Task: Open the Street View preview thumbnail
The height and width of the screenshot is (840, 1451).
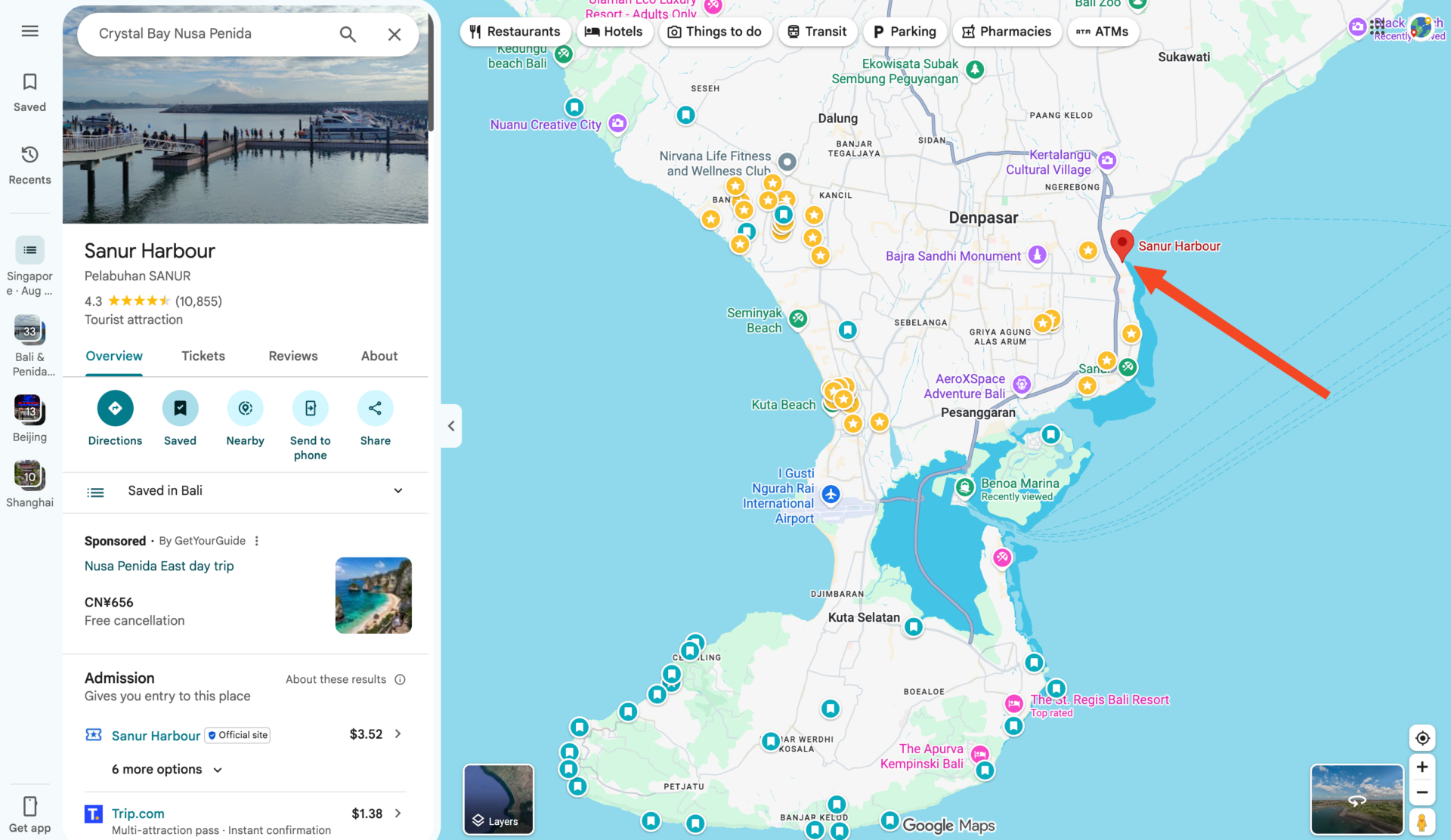Action: click(1357, 799)
